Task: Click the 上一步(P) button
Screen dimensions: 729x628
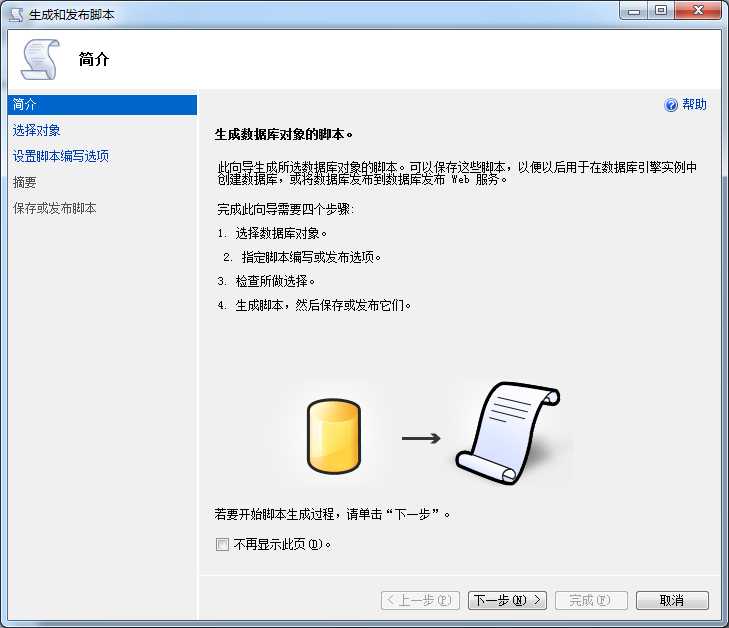Action: pos(420,600)
